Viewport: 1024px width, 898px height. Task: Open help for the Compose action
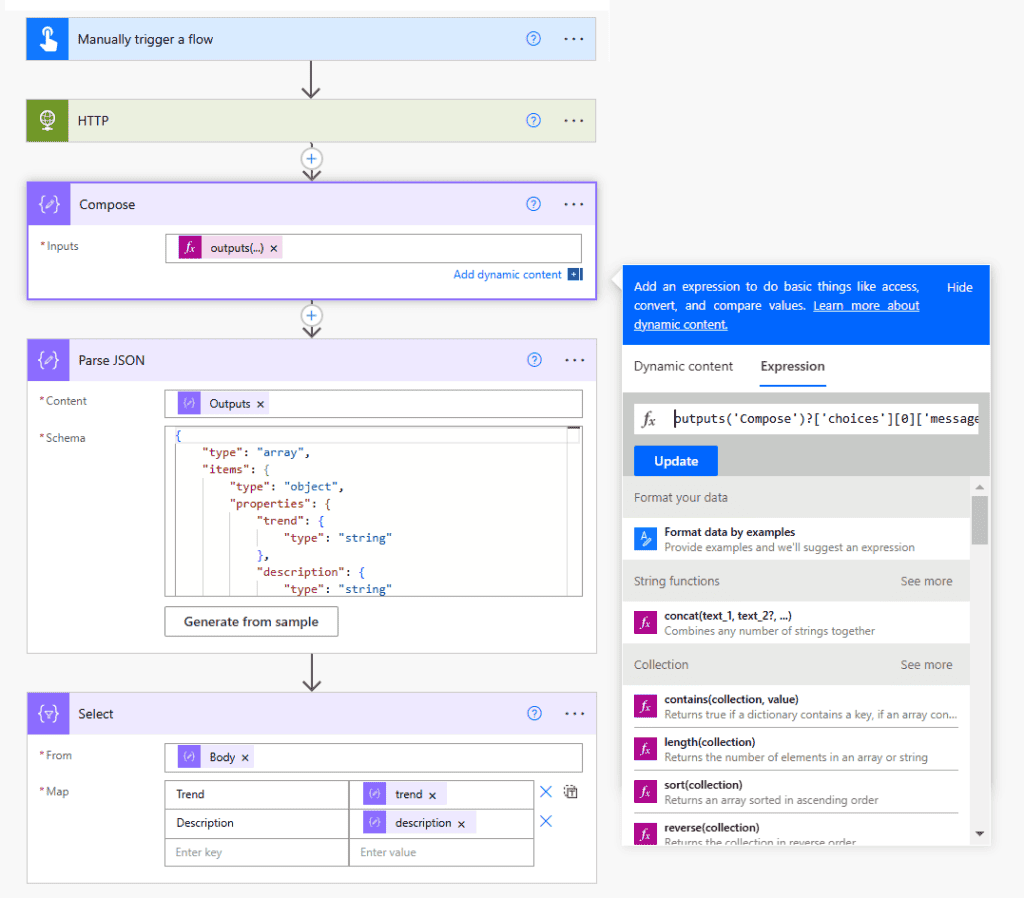(533, 204)
